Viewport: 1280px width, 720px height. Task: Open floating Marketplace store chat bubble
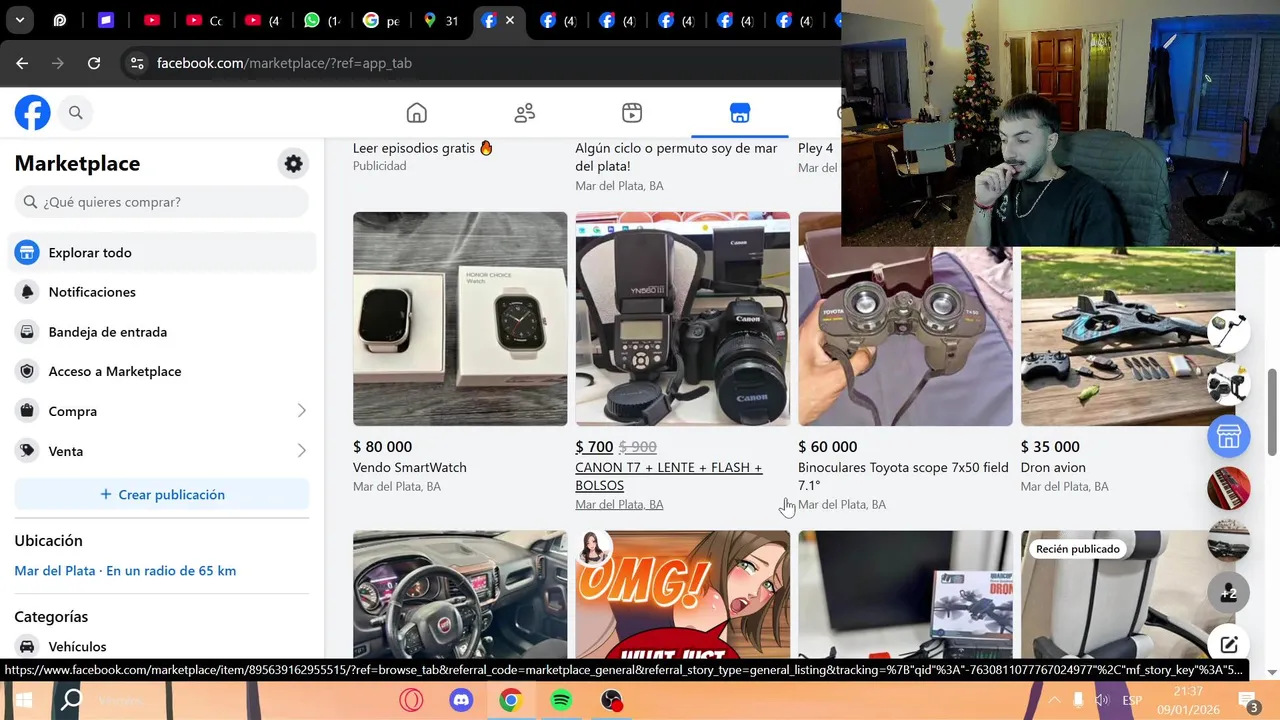pyautogui.click(x=1228, y=436)
